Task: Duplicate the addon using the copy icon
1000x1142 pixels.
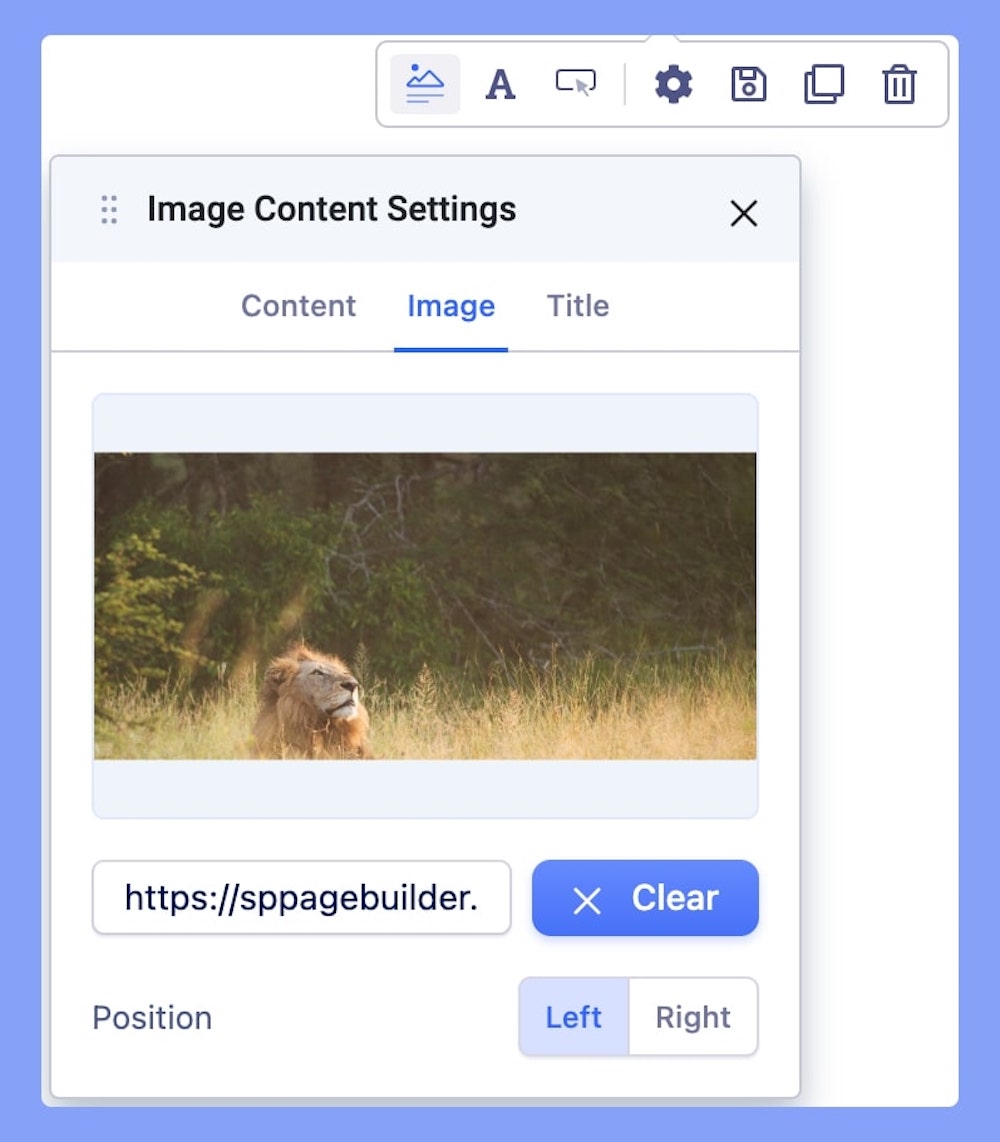Action: click(x=824, y=85)
